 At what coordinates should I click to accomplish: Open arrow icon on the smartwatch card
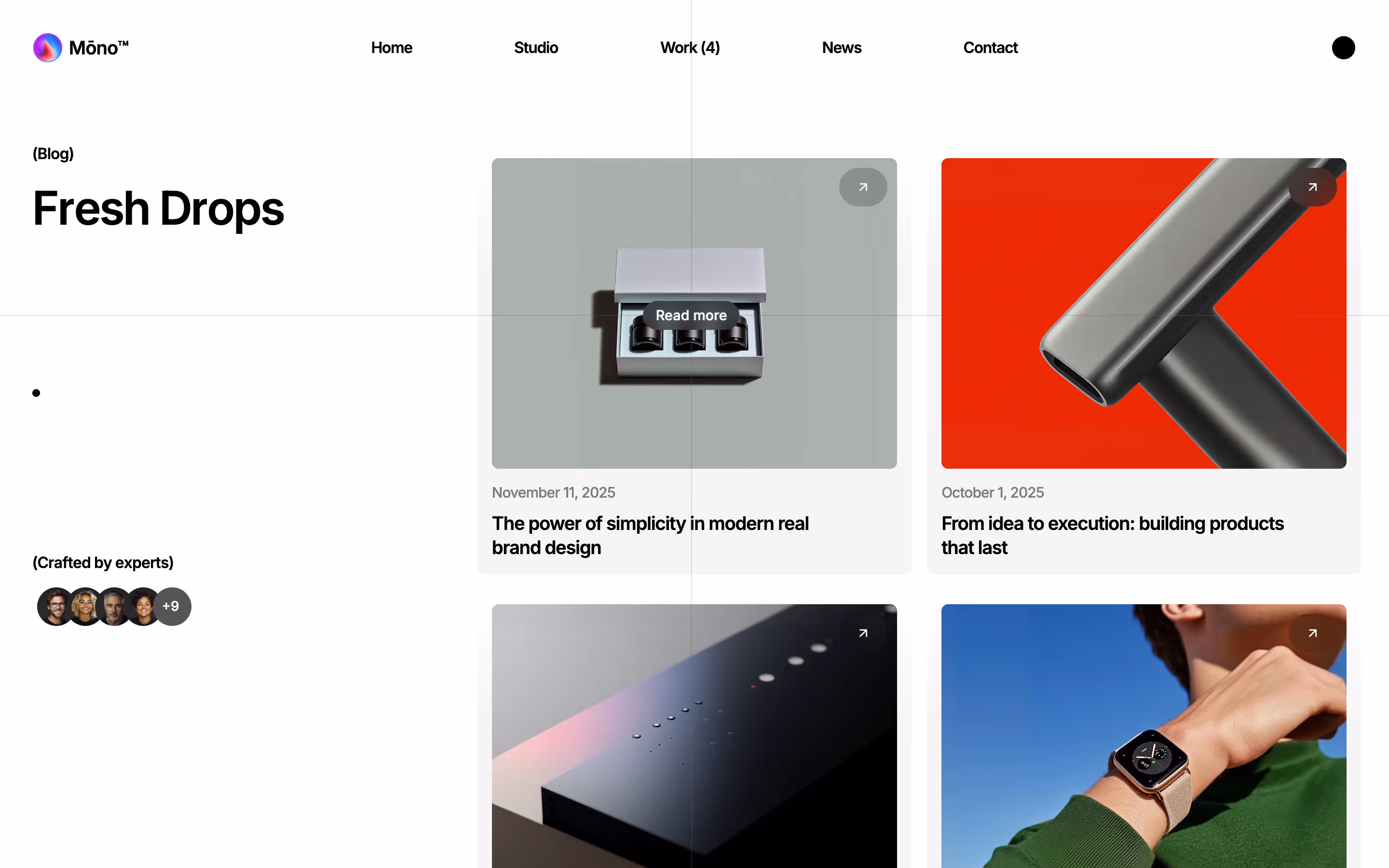pos(1312,633)
